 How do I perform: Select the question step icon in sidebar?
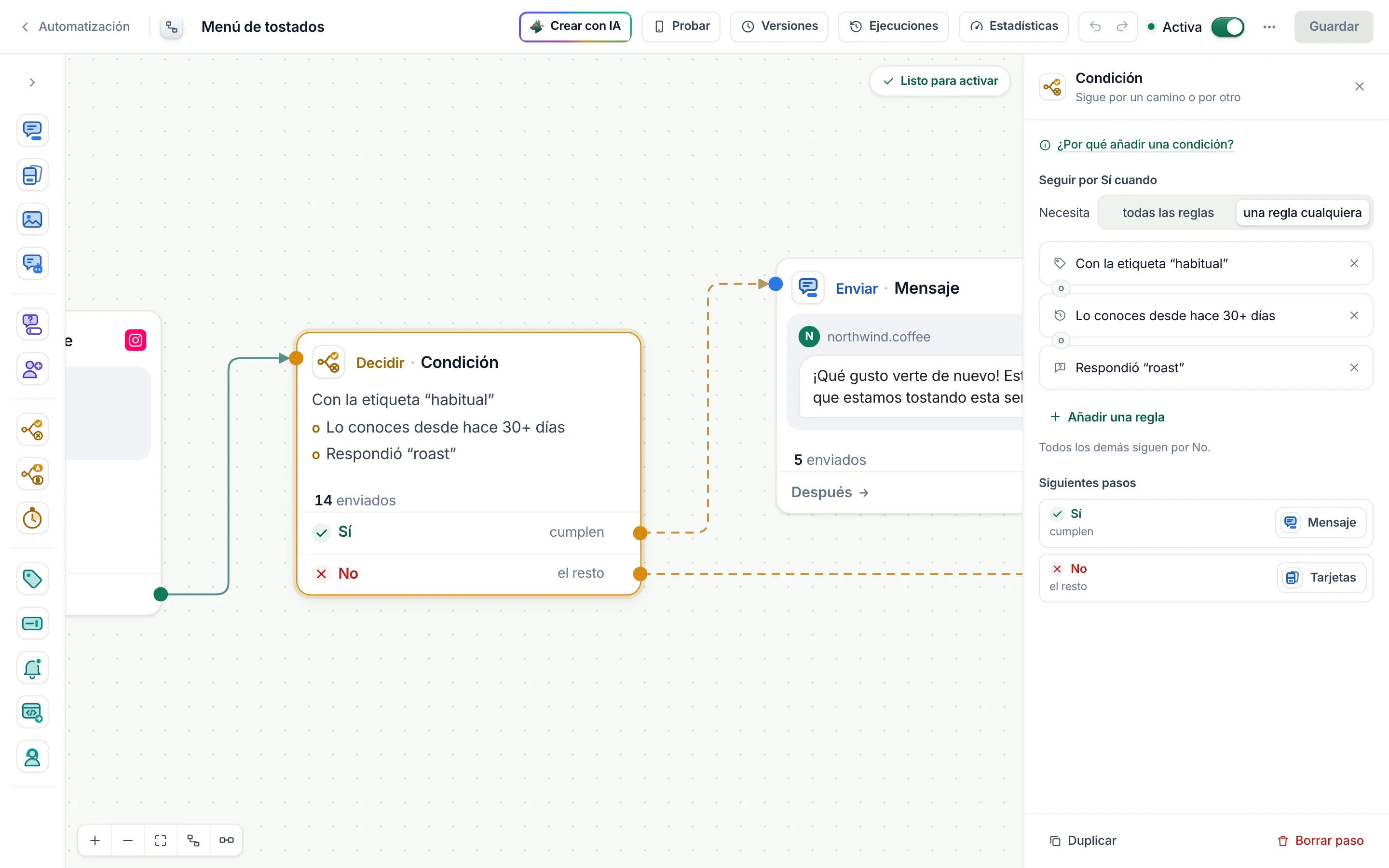[32, 325]
